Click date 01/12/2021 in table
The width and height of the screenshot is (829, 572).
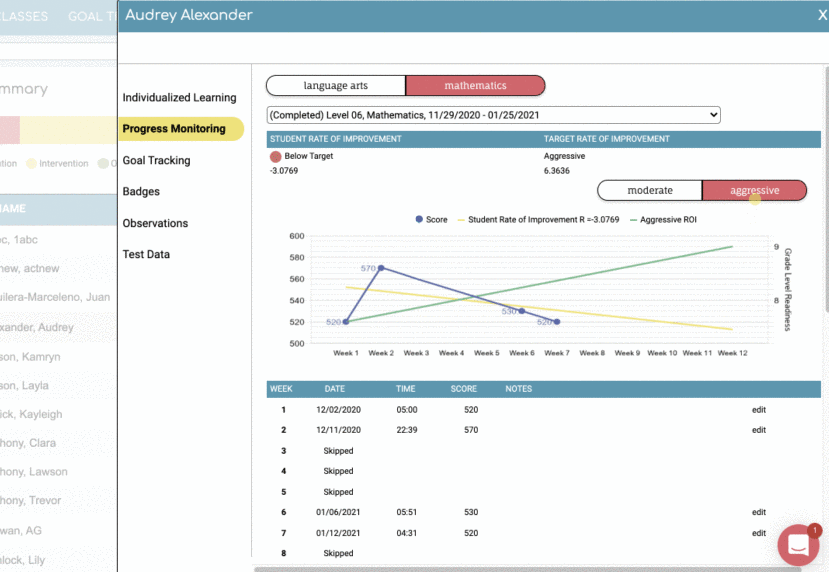[x=338, y=533]
